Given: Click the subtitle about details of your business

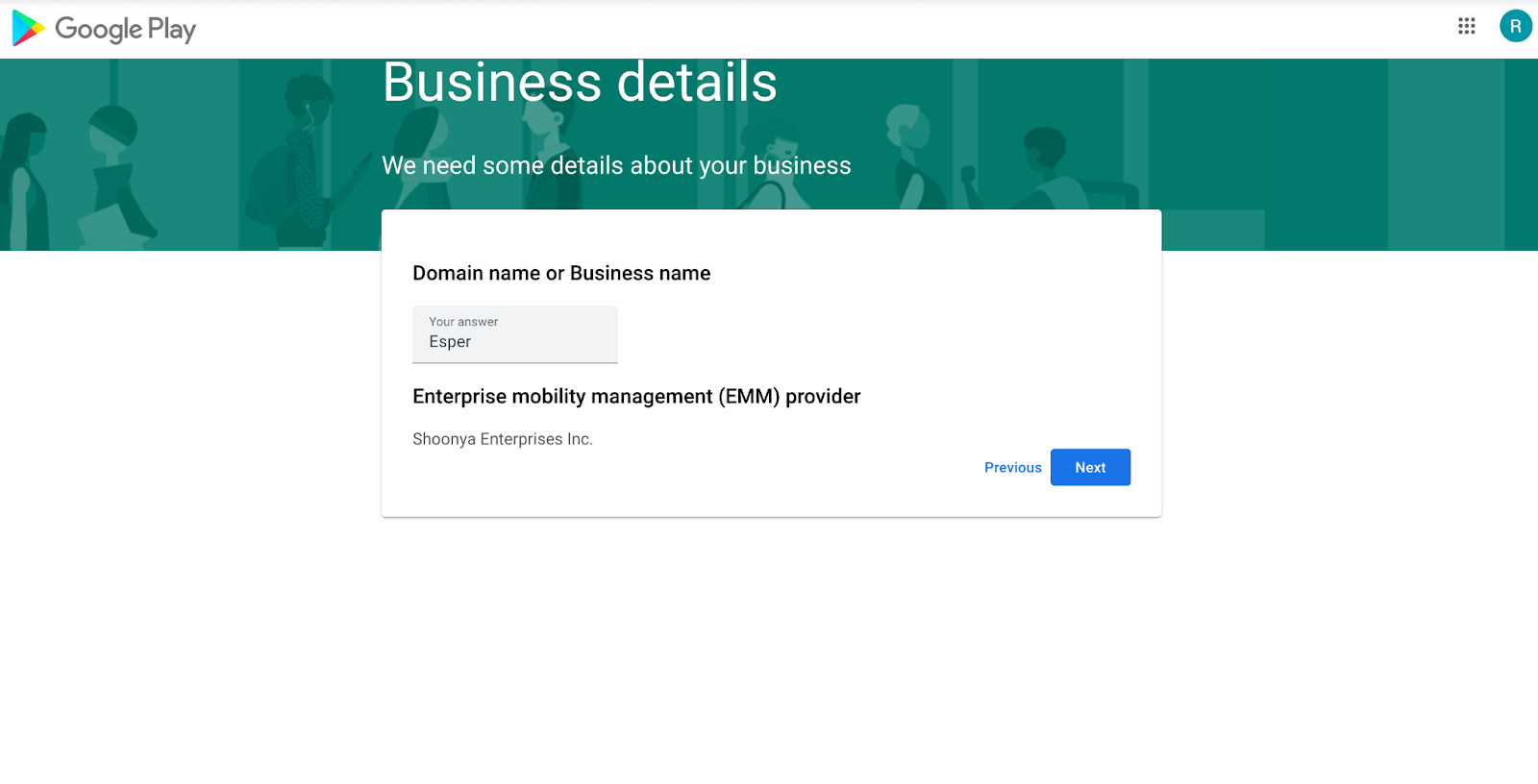Looking at the screenshot, I should coord(616,165).
